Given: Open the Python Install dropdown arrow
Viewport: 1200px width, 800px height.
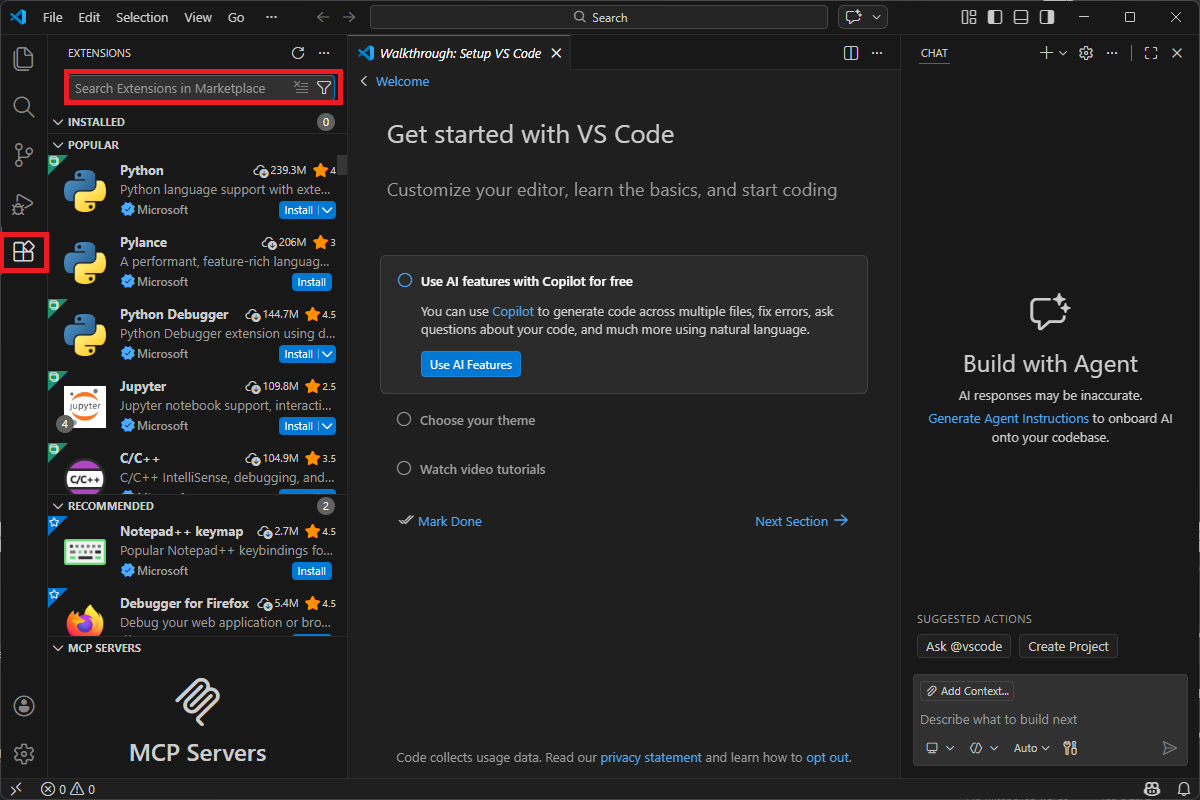Looking at the screenshot, I should pyautogui.click(x=327, y=210).
